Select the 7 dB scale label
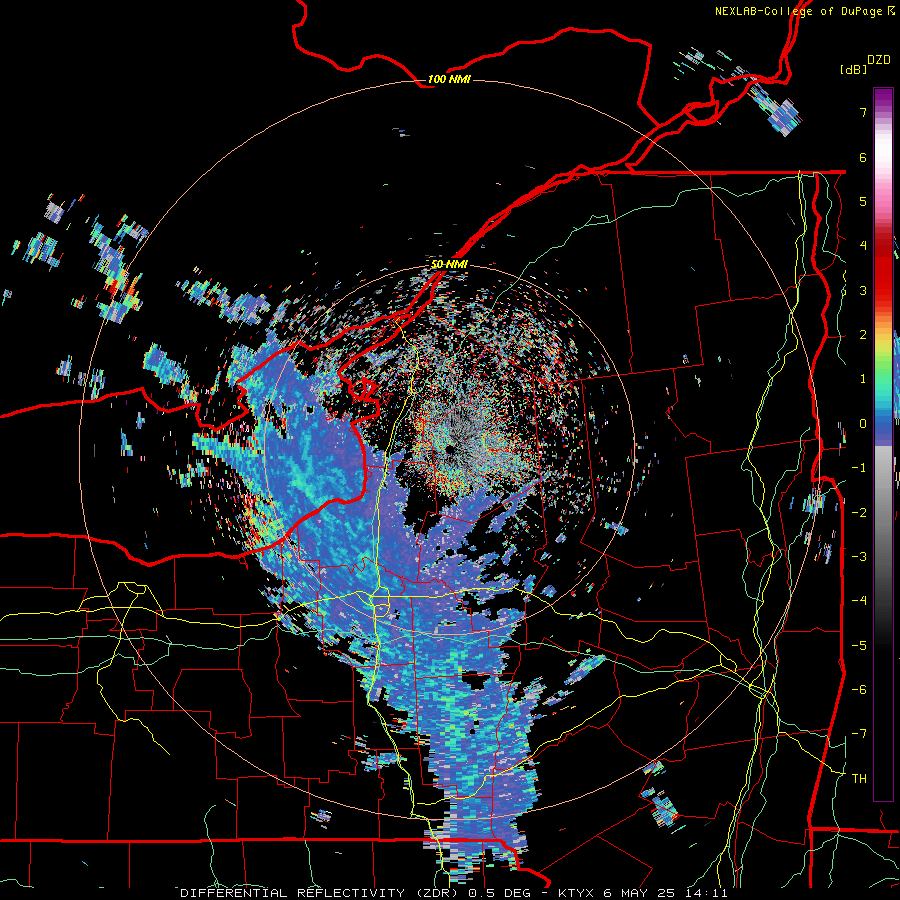 tap(863, 112)
